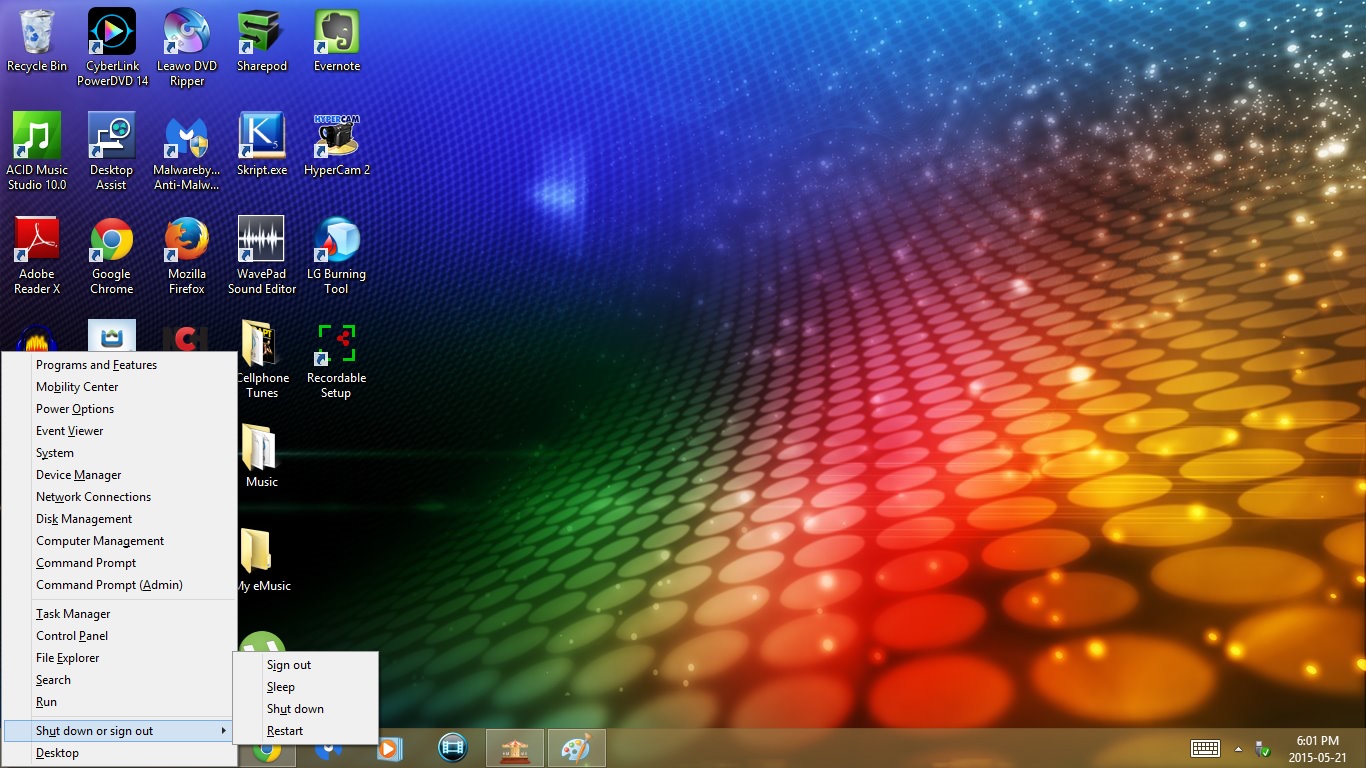Select the Adobe Reader X icon
Image resolution: width=1366 pixels, height=768 pixels.
(37, 256)
